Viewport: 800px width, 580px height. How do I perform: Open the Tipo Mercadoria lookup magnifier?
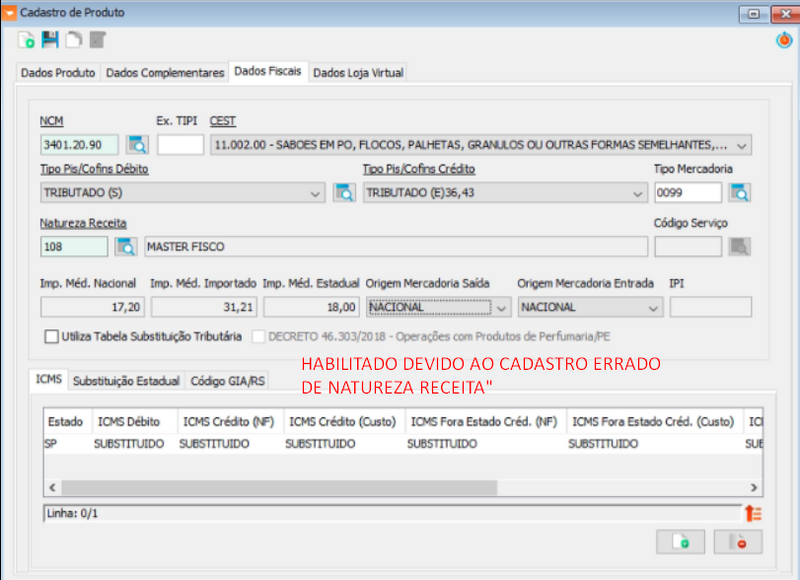coord(742,192)
